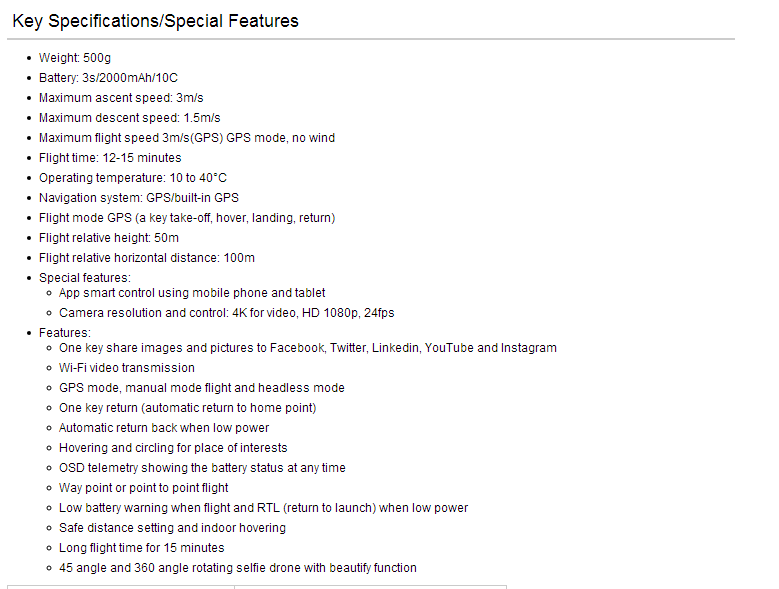Click Maximum descent speed: 1.5m/s line
Viewport: 779px width, 589px height.
(x=130, y=118)
